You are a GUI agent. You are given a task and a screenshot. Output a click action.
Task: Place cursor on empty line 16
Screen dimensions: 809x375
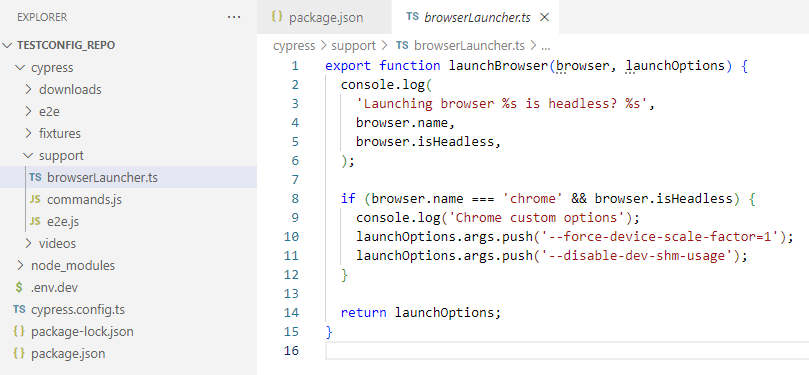click(x=567, y=351)
